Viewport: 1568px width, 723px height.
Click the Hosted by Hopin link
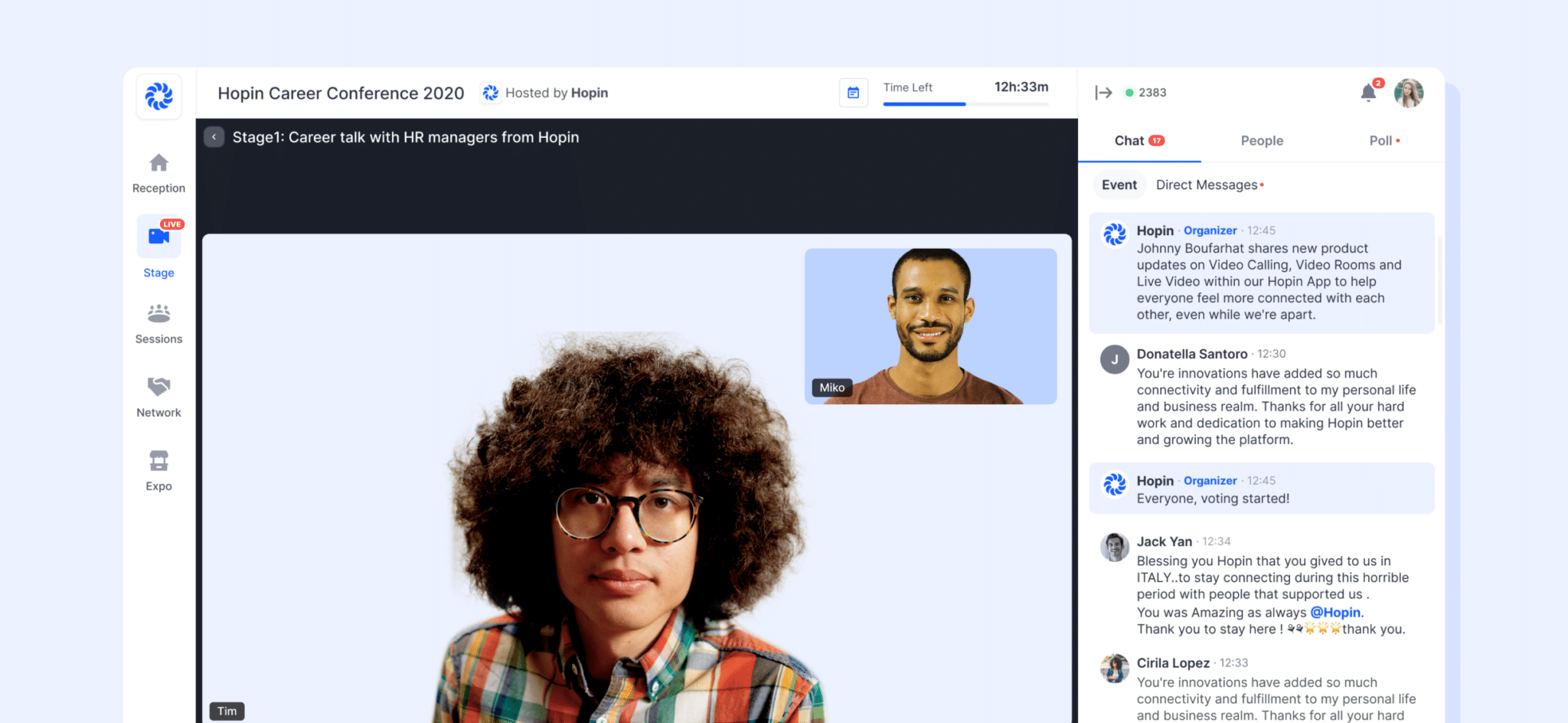click(x=545, y=93)
